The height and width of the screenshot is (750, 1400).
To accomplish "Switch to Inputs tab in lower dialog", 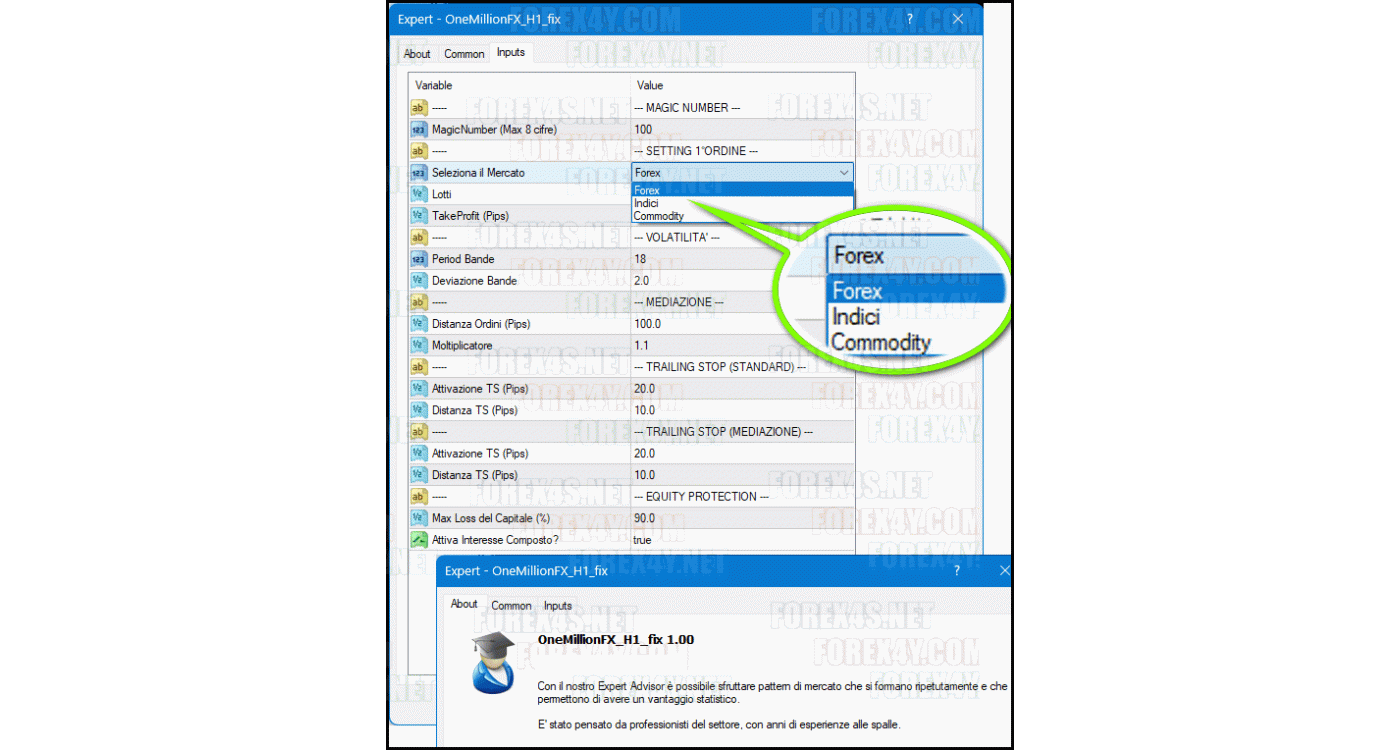I will [558, 605].
